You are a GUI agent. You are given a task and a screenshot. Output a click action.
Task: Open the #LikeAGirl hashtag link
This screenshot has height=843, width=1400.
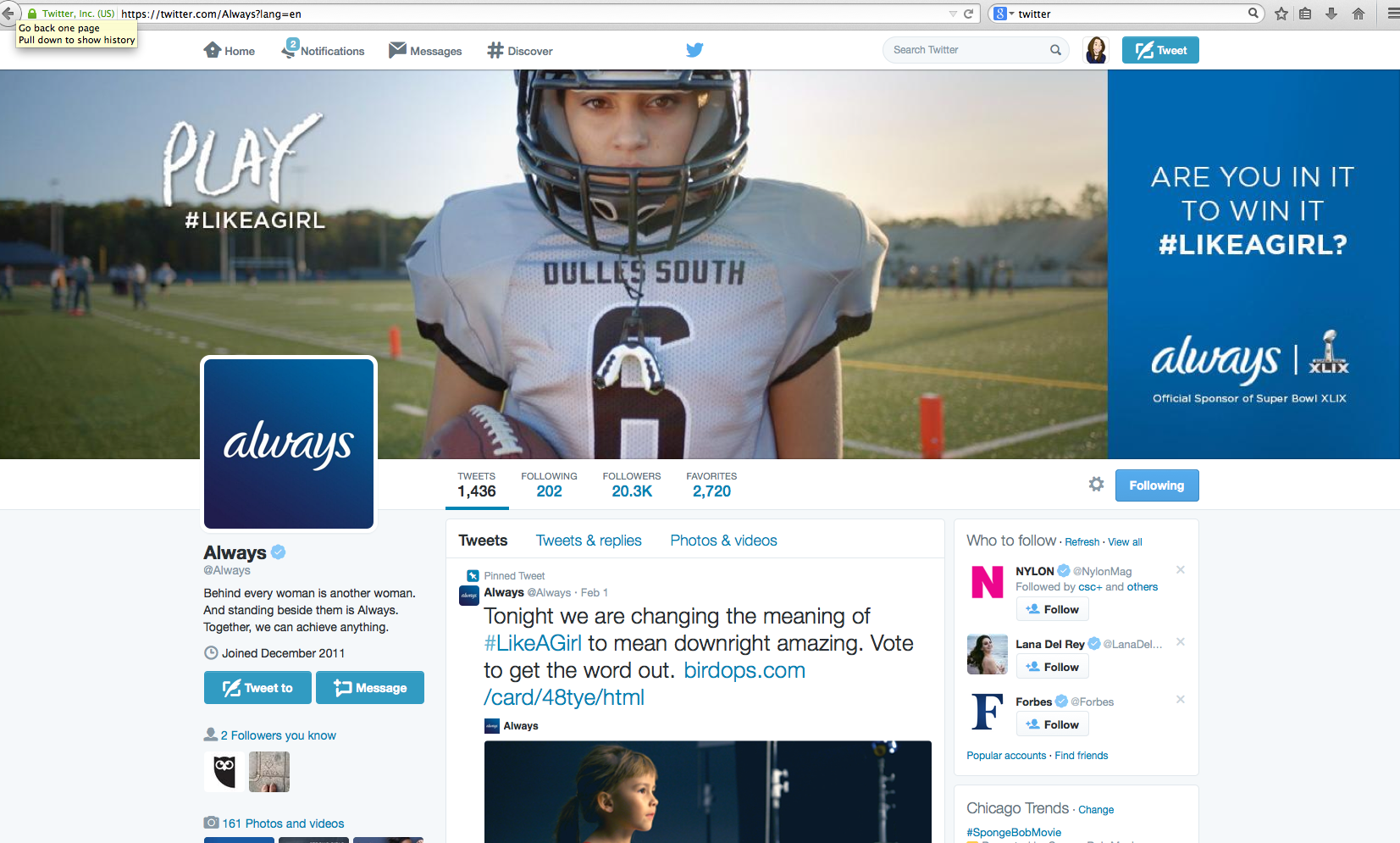tap(533, 643)
